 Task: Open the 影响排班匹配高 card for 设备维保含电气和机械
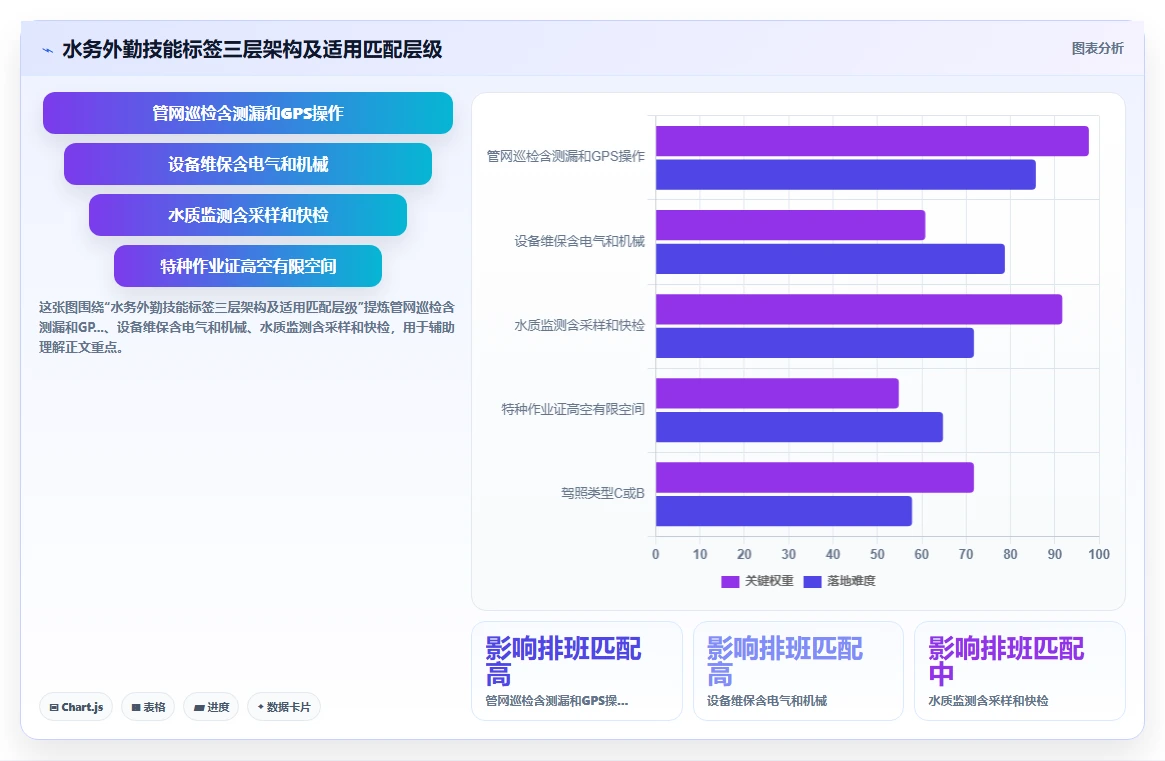[x=798, y=671]
